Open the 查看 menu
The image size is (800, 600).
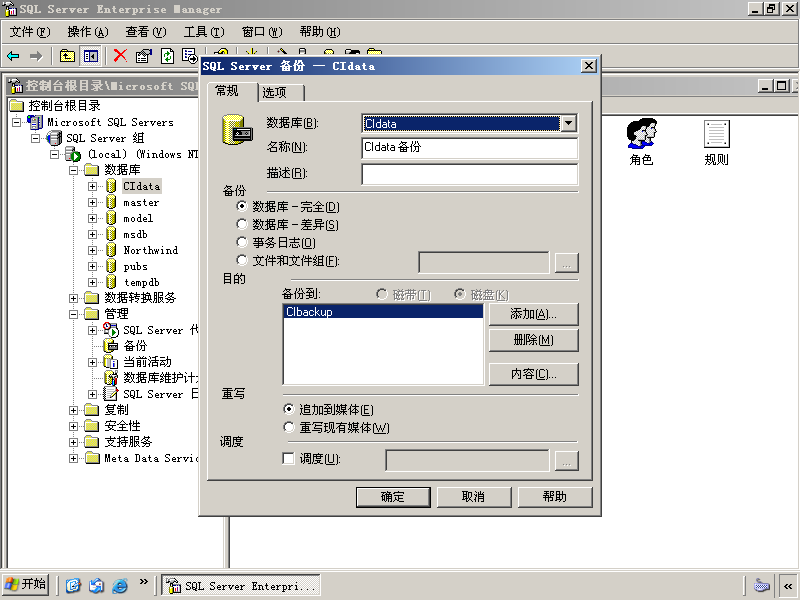coord(146,32)
